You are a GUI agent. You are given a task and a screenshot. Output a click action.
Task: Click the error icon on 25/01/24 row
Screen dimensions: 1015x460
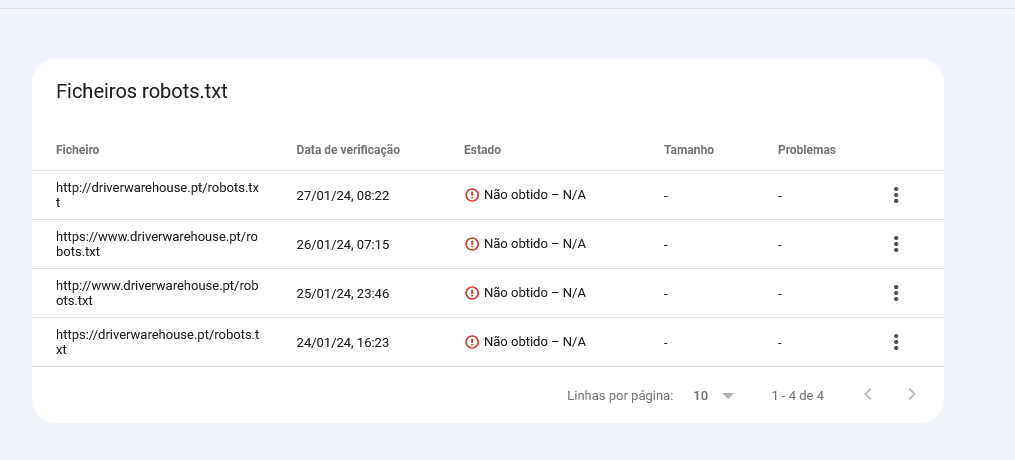tap(472, 293)
